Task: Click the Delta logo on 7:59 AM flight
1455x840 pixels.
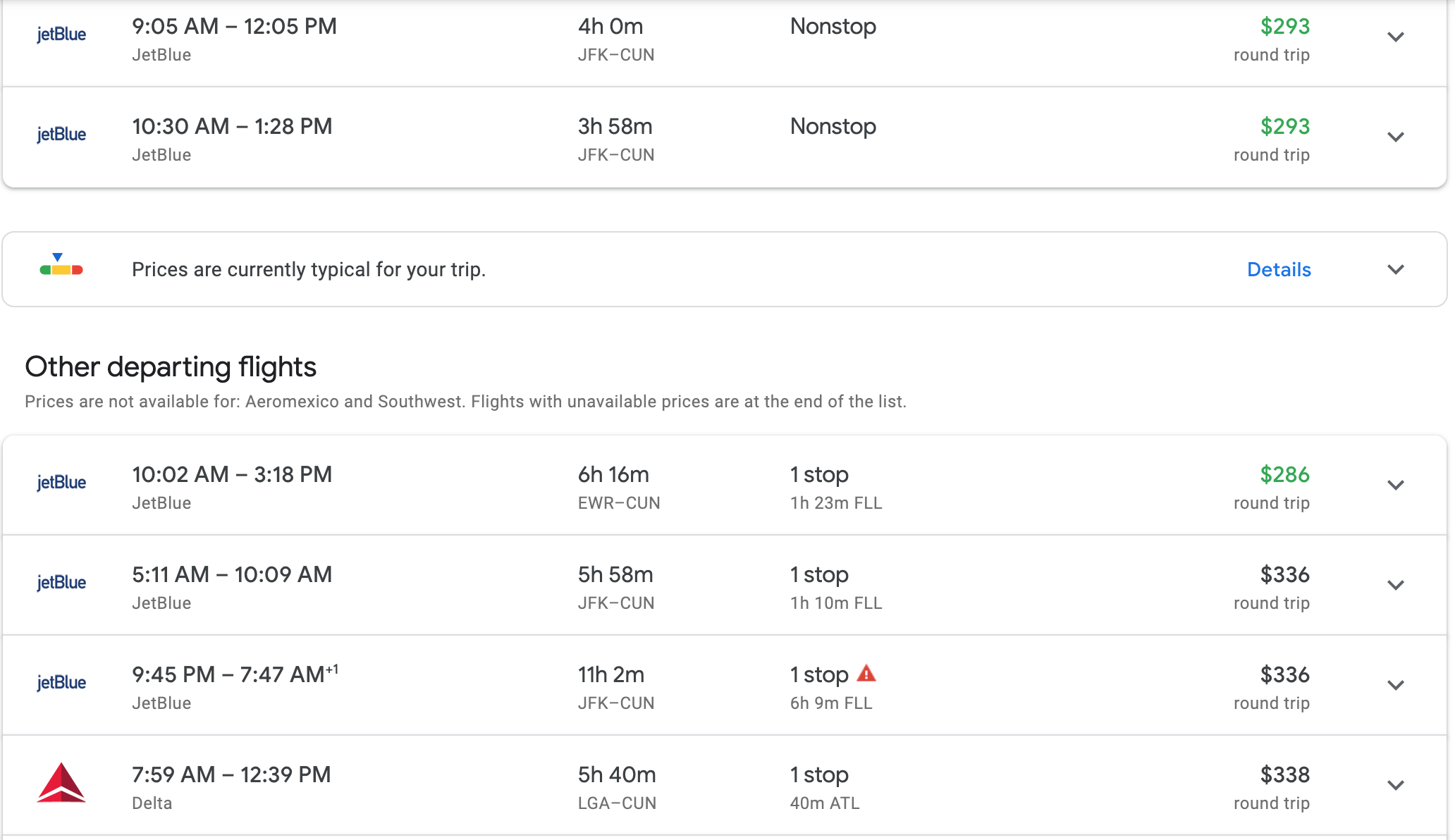Action: pos(61,783)
